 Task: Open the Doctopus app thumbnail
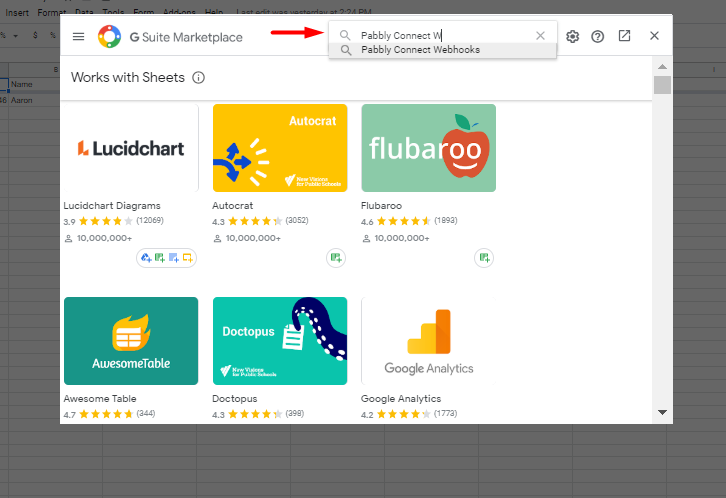click(x=280, y=341)
